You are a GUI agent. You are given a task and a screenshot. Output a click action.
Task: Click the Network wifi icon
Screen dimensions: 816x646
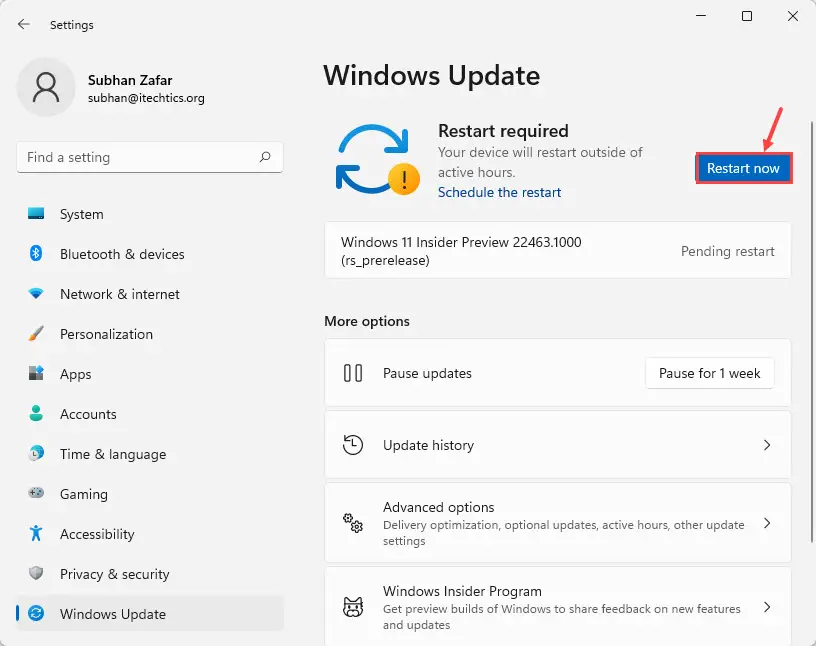tap(36, 294)
